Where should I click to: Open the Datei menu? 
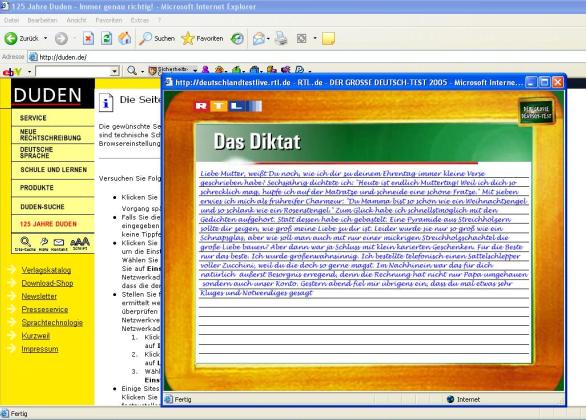click(x=12, y=20)
